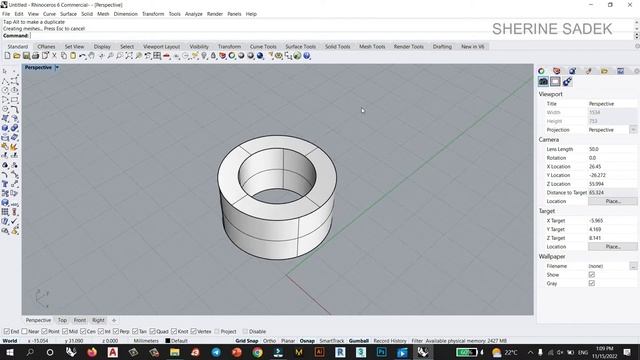The height and width of the screenshot is (360, 640).
Task: Toggle Ortho in status bar
Action: (x=269, y=341)
